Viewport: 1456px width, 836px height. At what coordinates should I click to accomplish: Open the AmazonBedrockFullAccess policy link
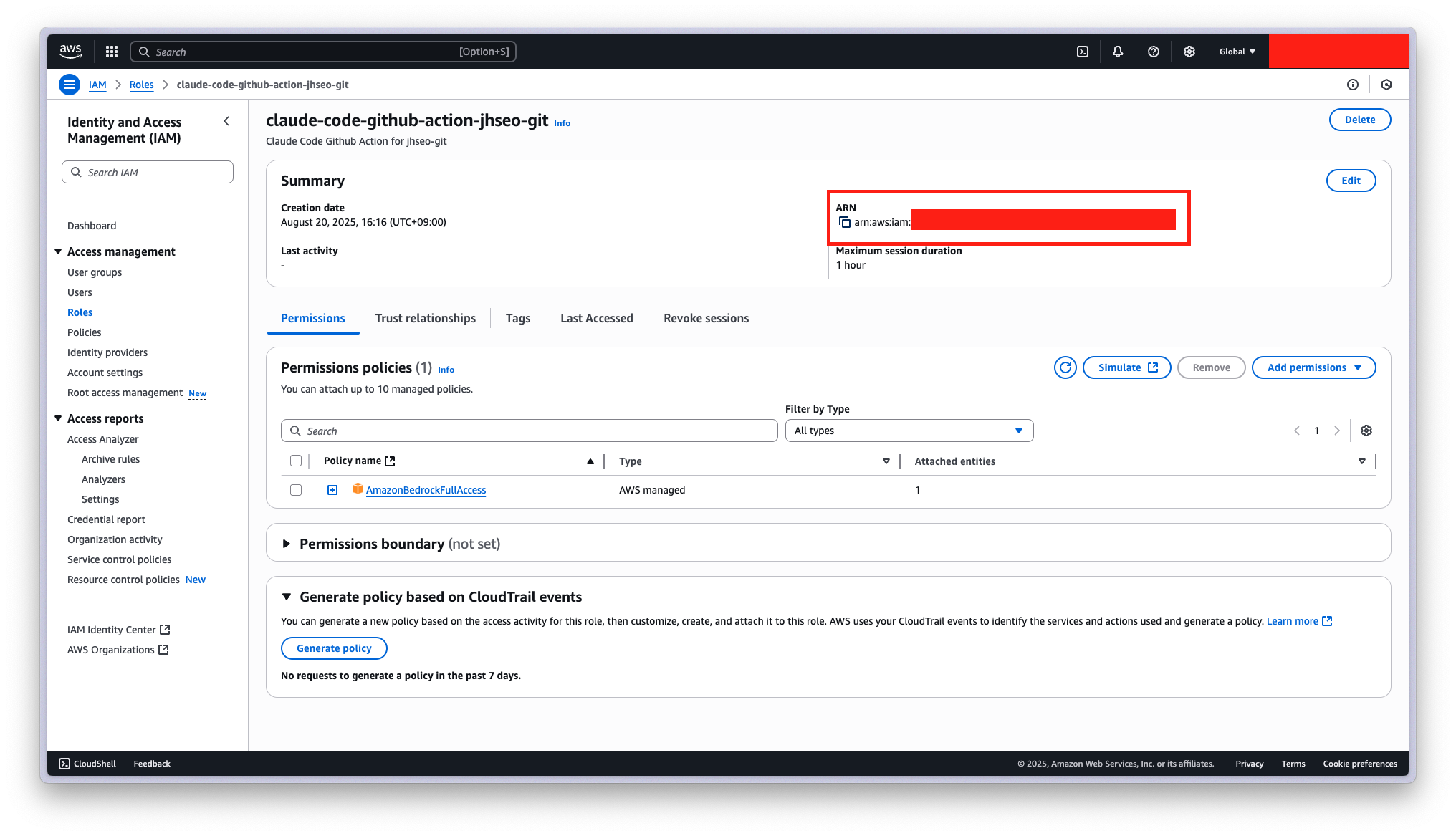[426, 490]
